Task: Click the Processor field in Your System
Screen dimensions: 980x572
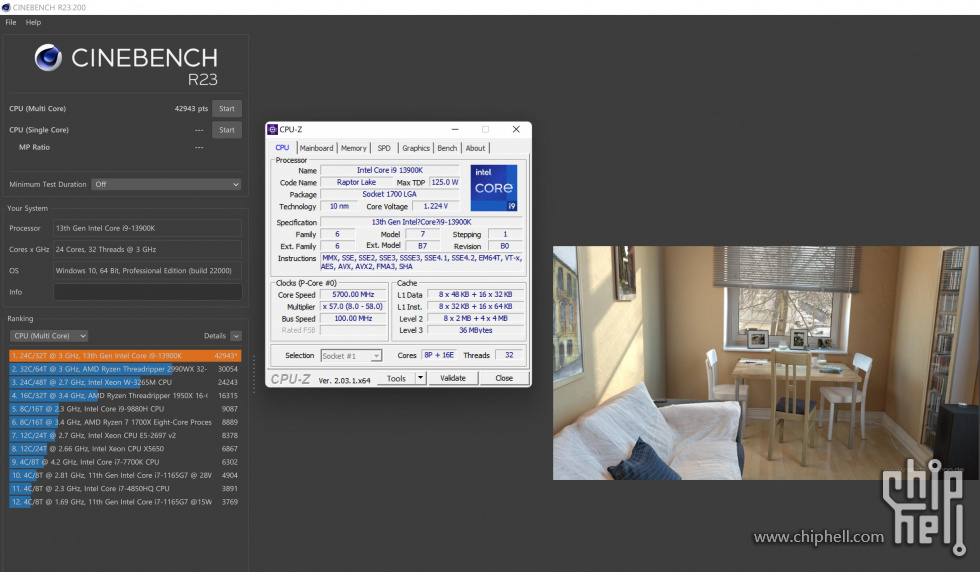Action: tap(148, 228)
